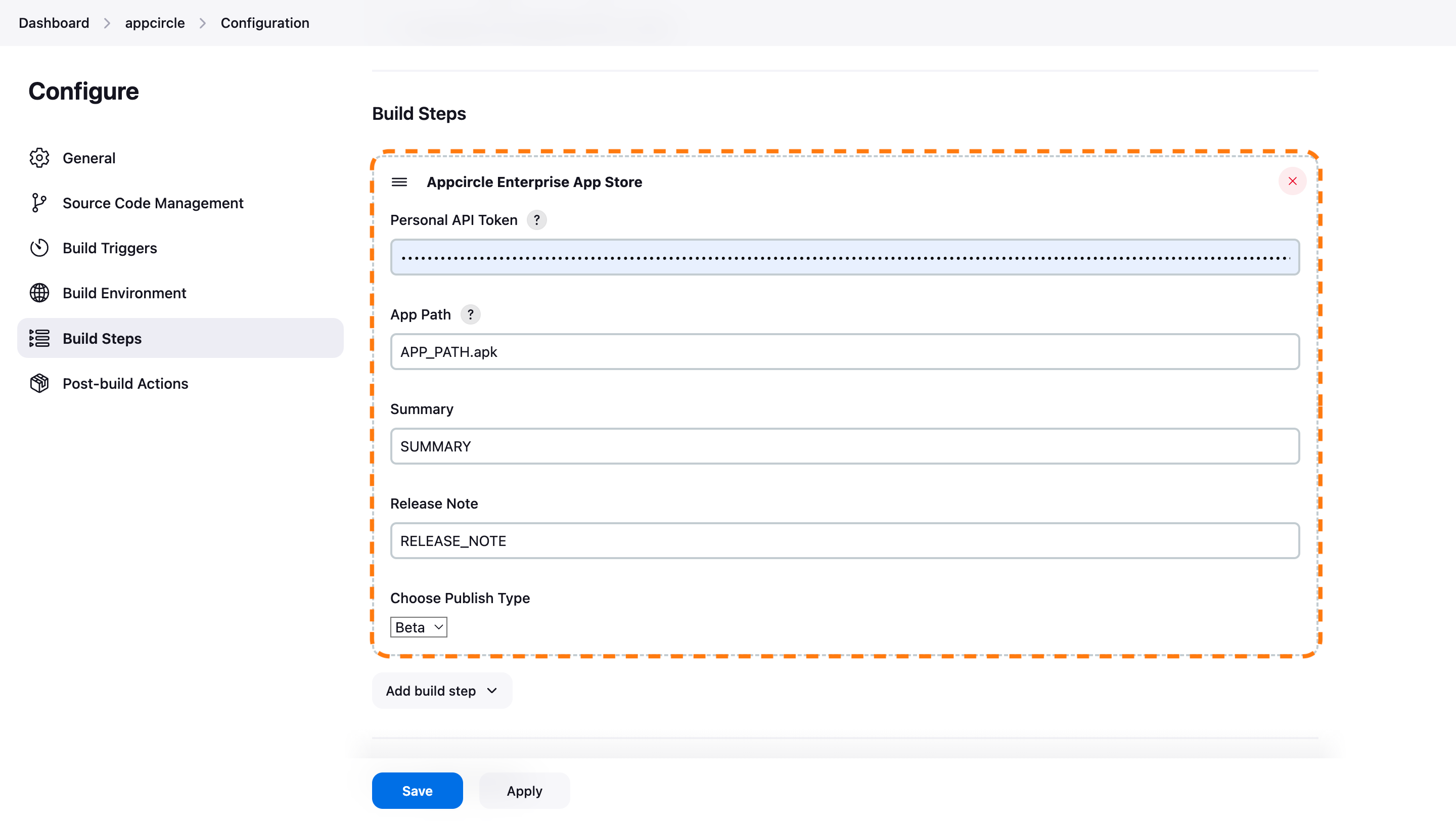Viewport: 1456px width, 822px height.
Task: Click the close button on Appcircle Enterprise App Store
Action: point(1292,181)
